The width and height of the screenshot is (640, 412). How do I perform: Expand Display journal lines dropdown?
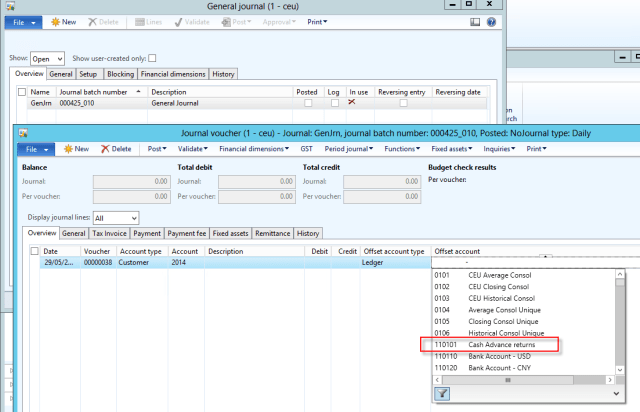pyautogui.click(x=115, y=218)
